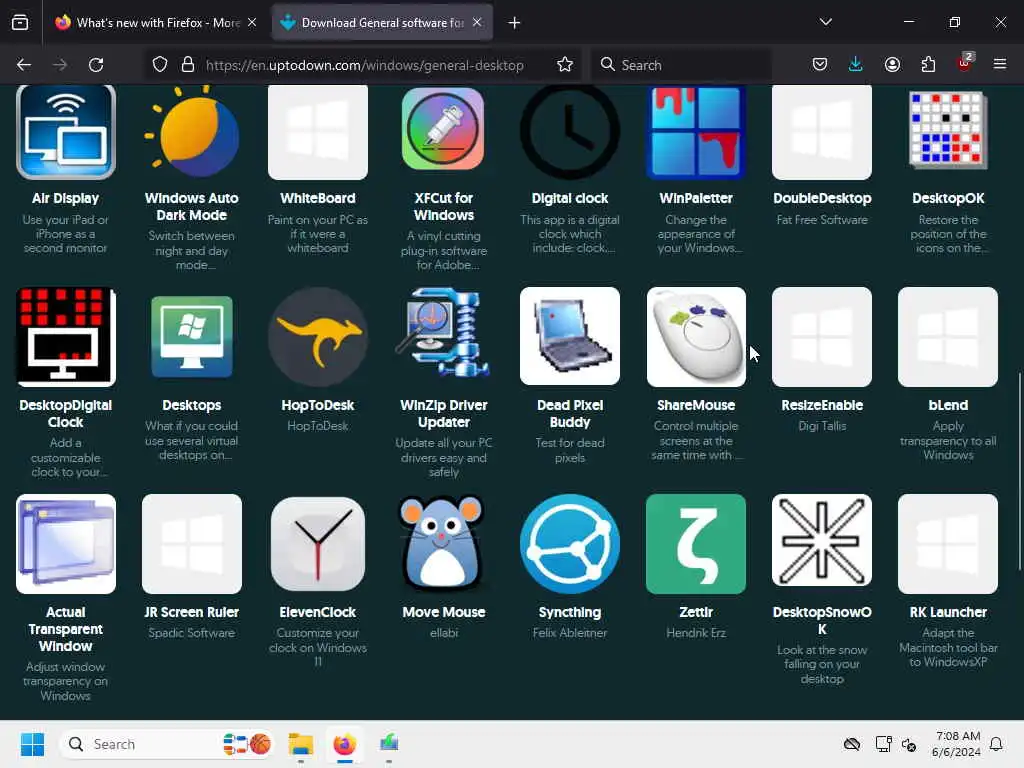Open the Zettlr green icon
Viewport: 1024px width, 768px height.
click(696, 544)
